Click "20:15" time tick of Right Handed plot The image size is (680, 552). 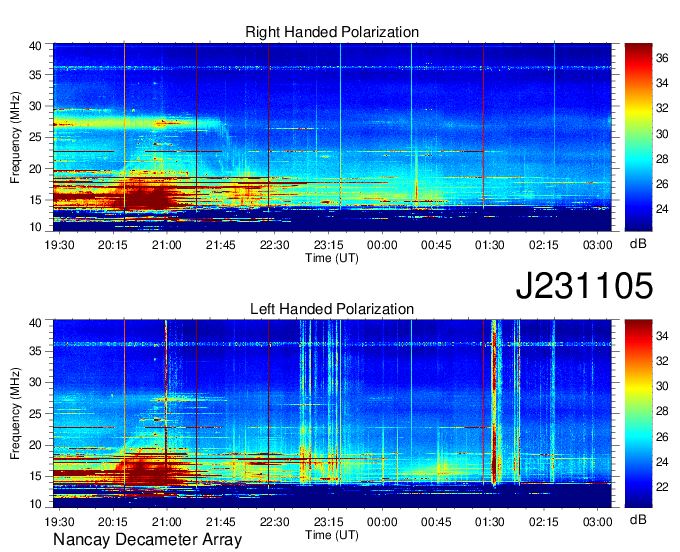[x=113, y=245]
